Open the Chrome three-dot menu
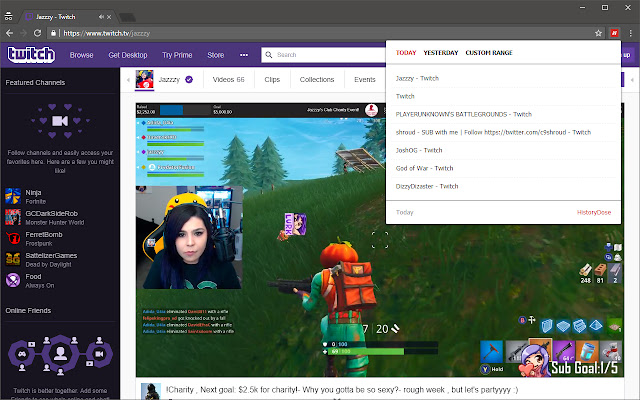 630,33
